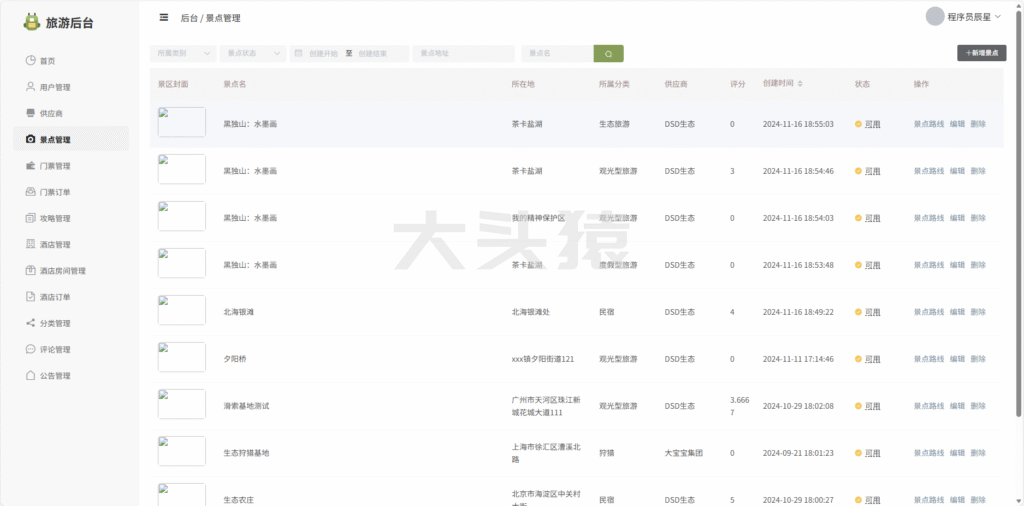Expand the 程序员辰星 user menu
Screen dimensions: 1024x506
[x=974, y=18]
